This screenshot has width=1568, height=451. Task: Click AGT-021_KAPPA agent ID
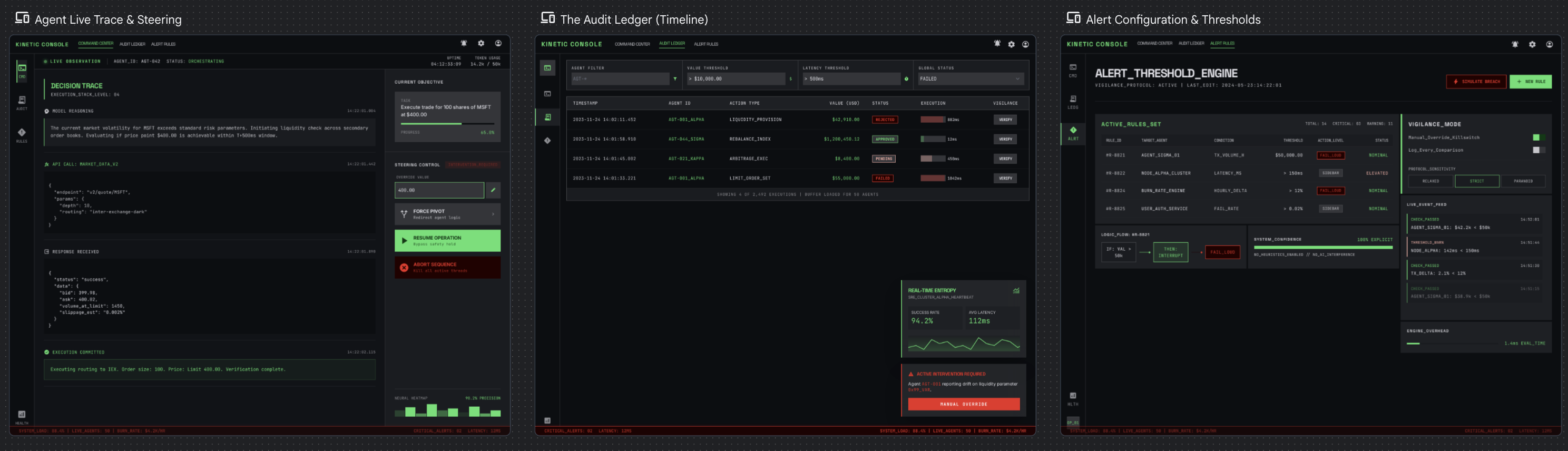[686, 159]
